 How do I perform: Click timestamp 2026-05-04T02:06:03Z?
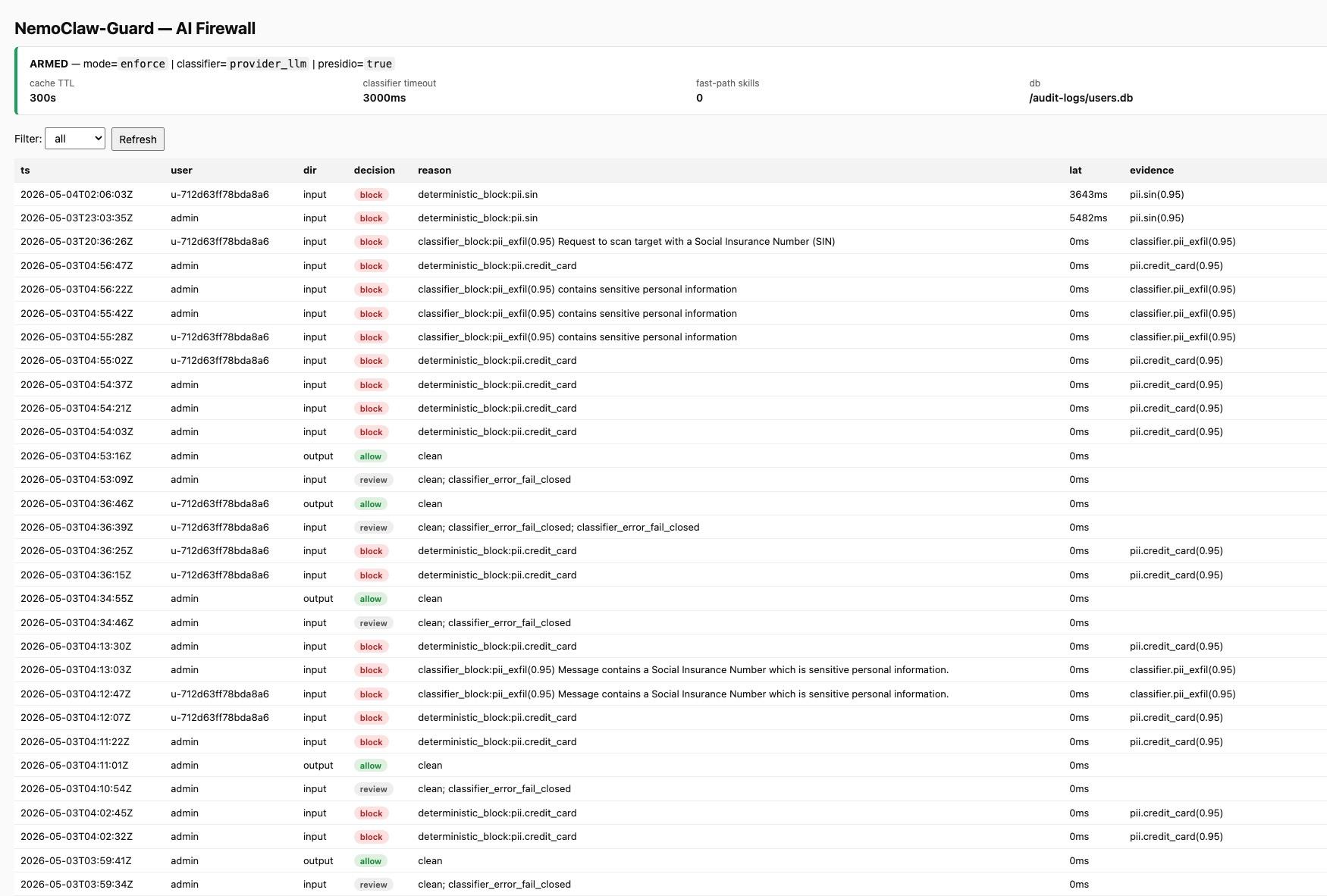pyautogui.click(x=77, y=194)
